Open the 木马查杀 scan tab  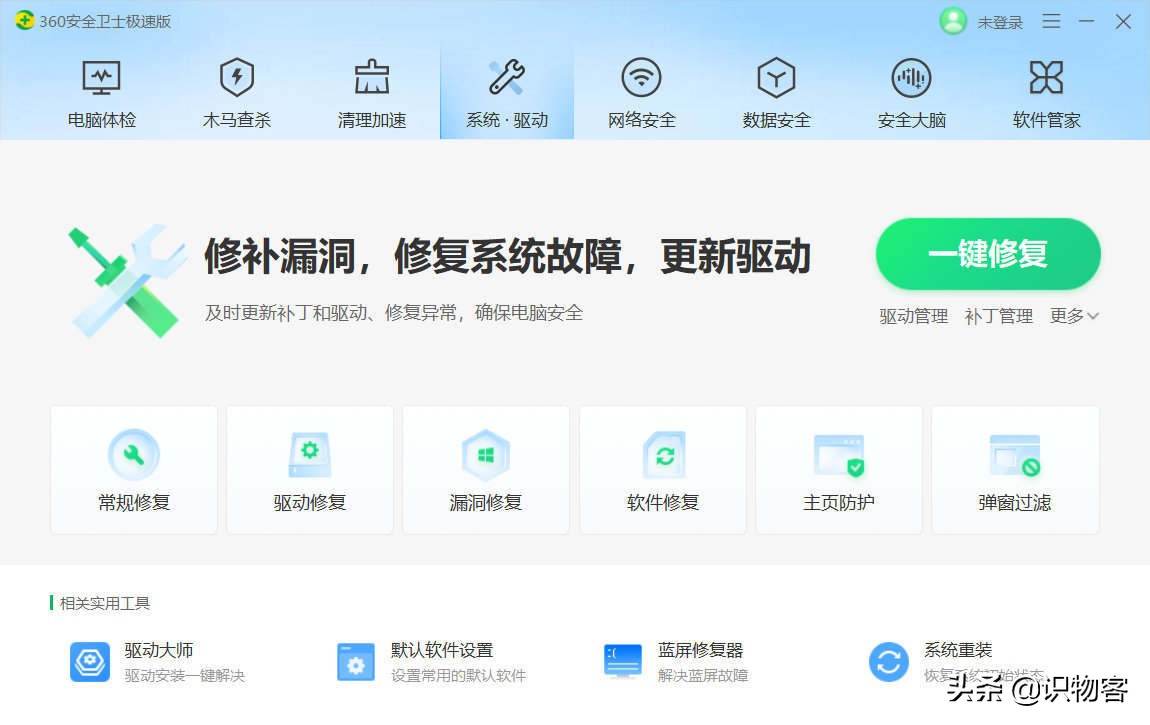tap(236, 90)
